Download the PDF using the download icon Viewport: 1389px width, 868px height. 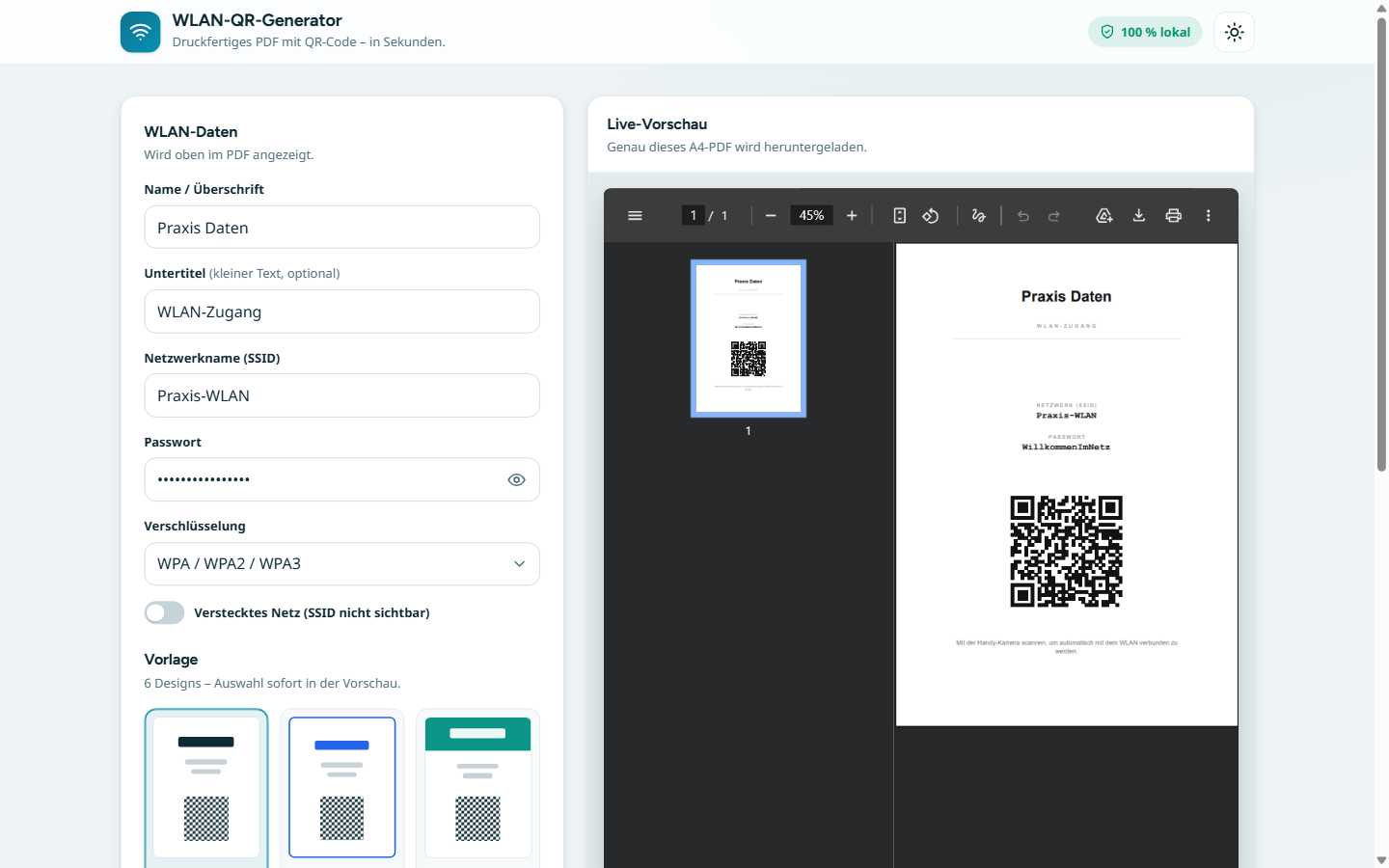click(x=1139, y=215)
